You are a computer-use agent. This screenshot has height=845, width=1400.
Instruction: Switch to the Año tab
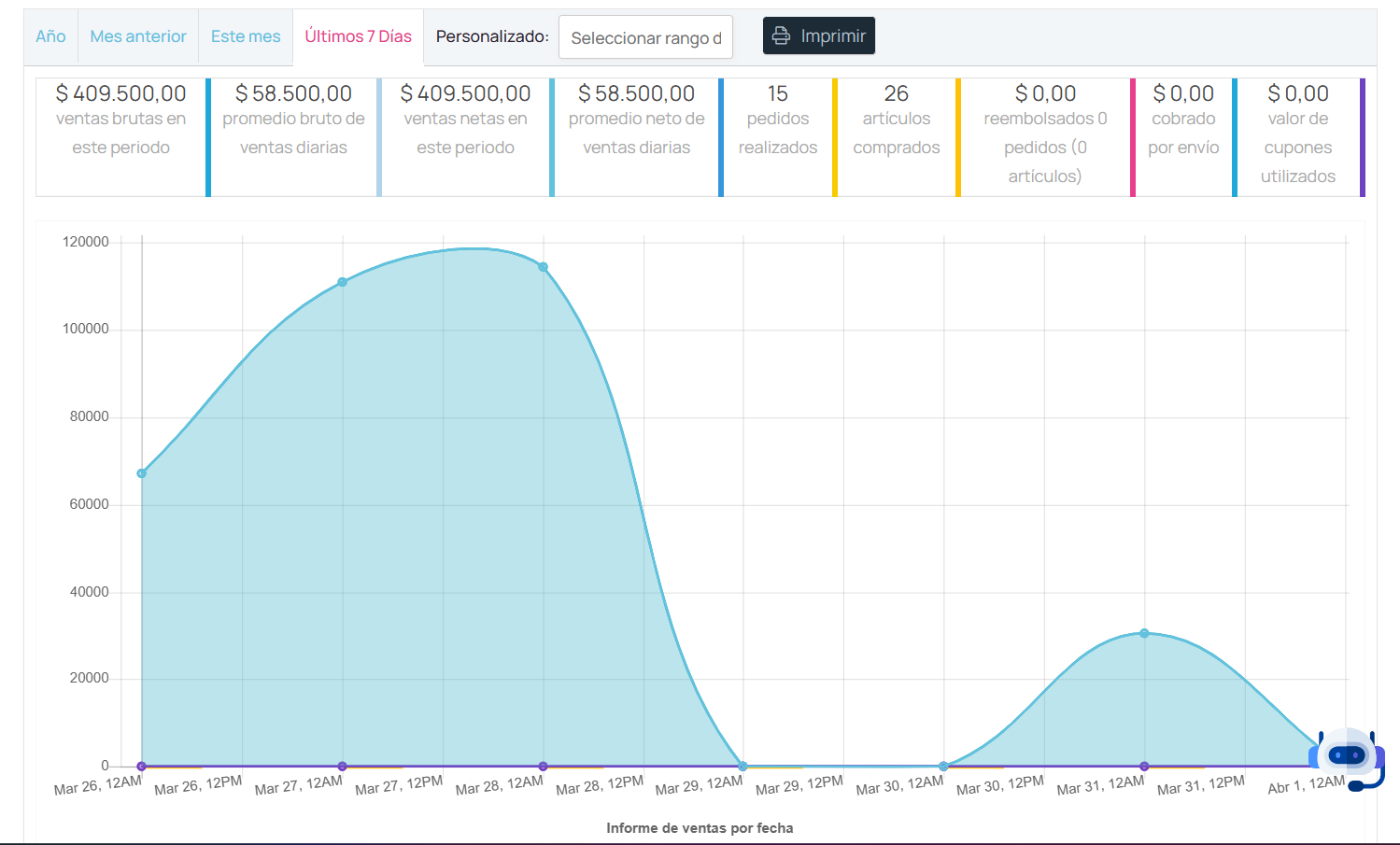(50, 36)
